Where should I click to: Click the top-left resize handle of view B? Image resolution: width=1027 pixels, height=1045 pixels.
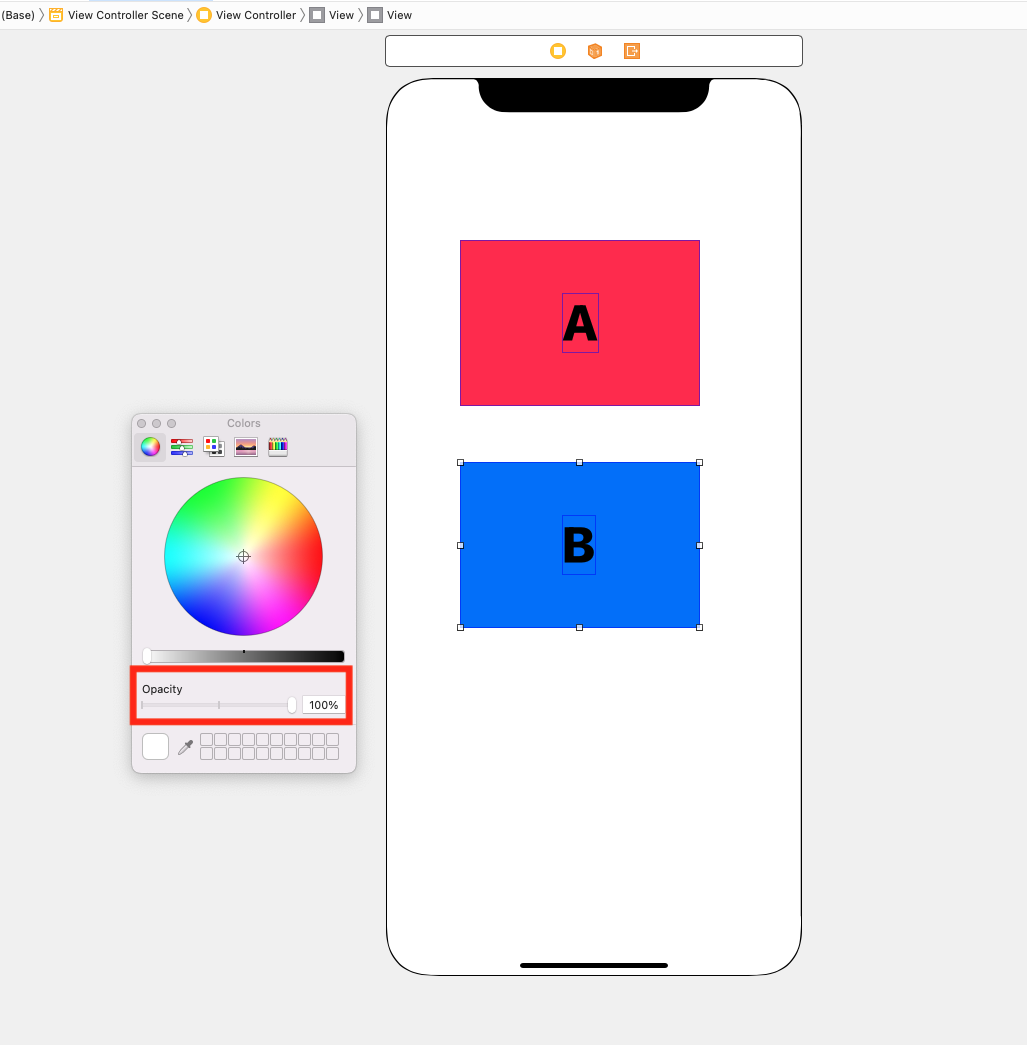point(461,463)
